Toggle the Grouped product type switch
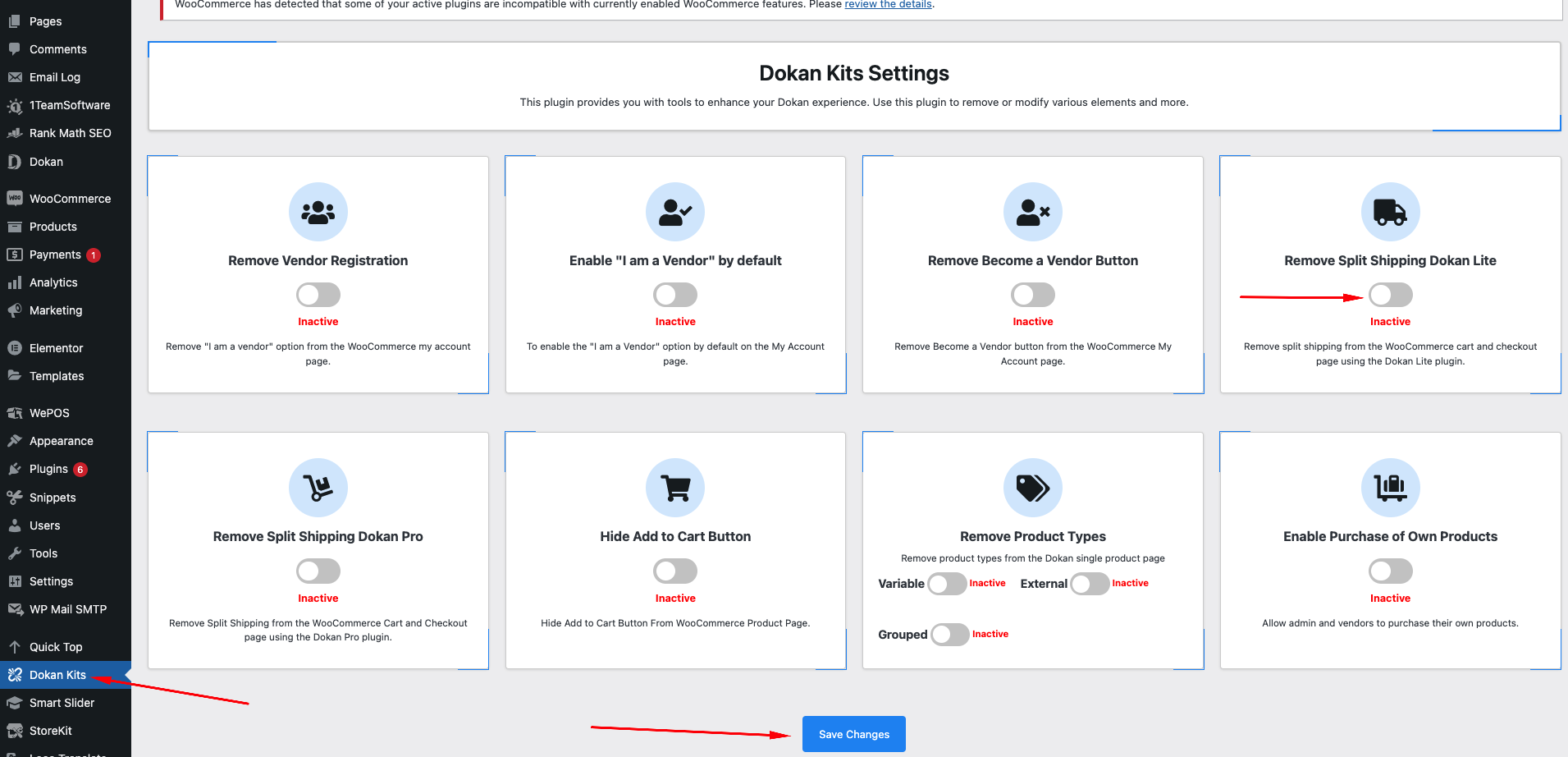The width and height of the screenshot is (1568, 757). point(950,635)
